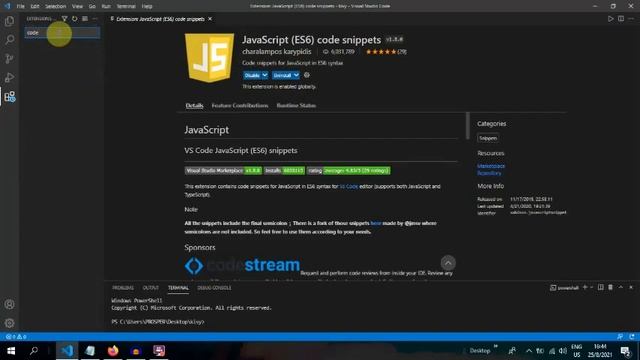Close the terminal panel
This screenshot has width=640, height=360.
[x=631, y=287]
